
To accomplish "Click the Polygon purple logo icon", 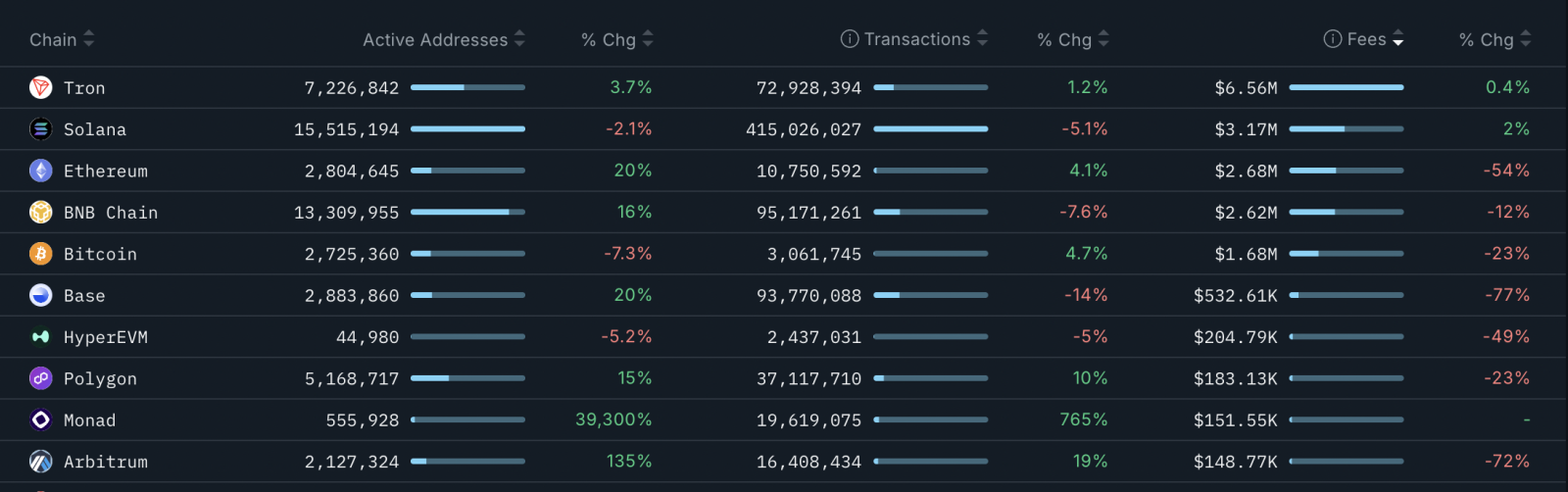I will click(40, 378).
